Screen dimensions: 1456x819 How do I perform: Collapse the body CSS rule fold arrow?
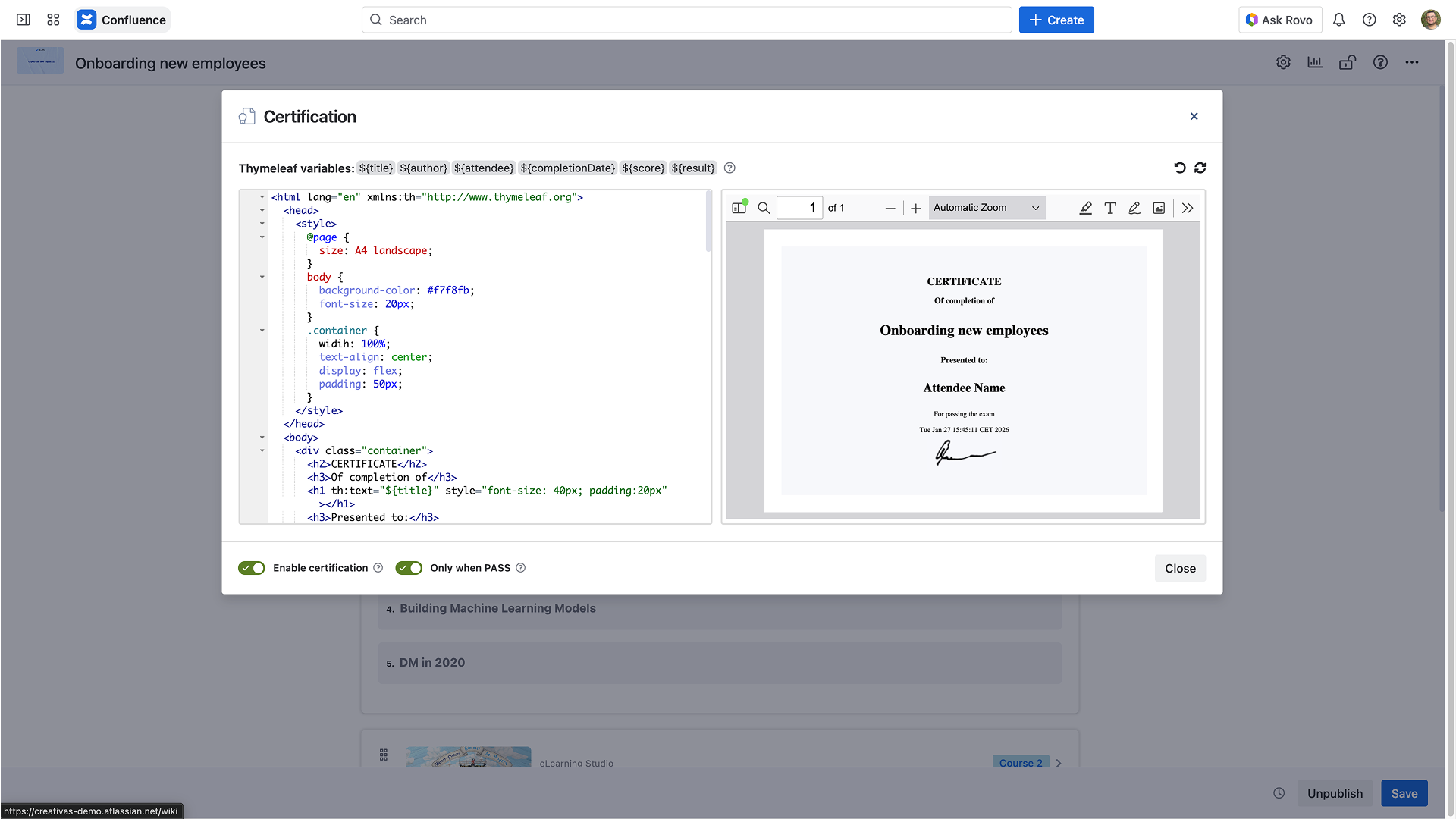pyautogui.click(x=262, y=277)
